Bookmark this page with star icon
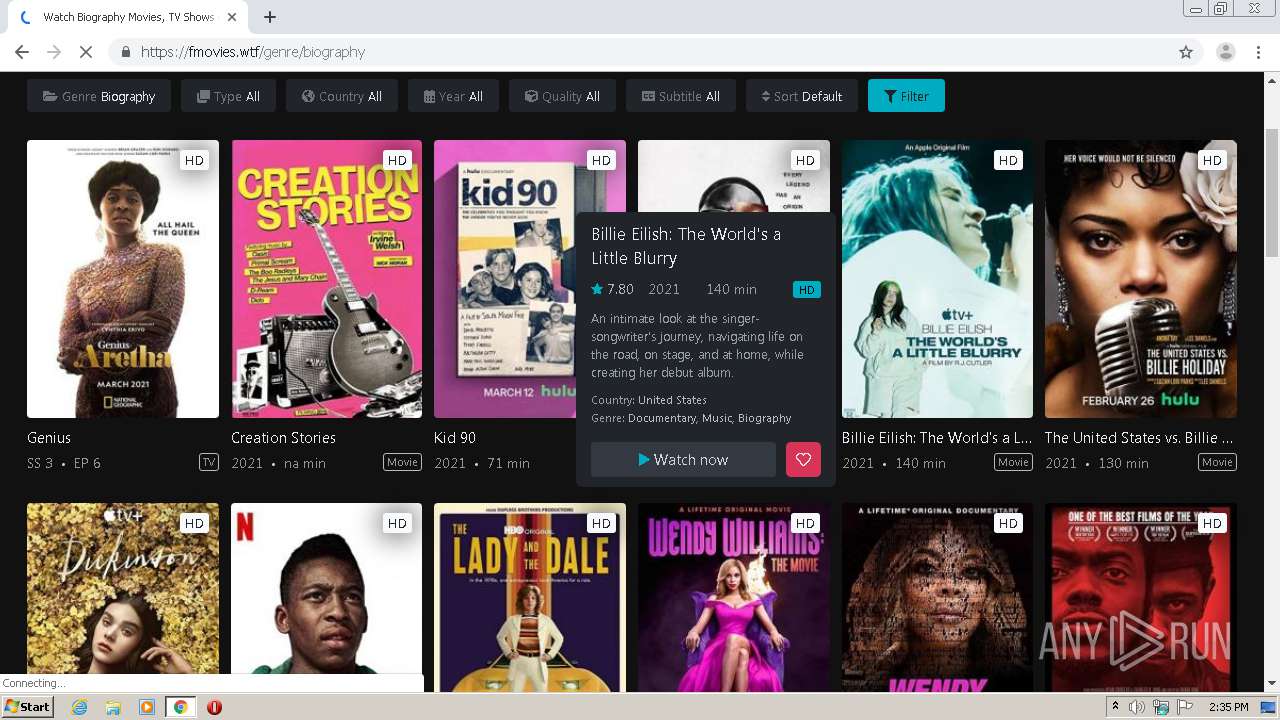Image resolution: width=1280 pixels, height=720 pixels. pos(1186,52)
